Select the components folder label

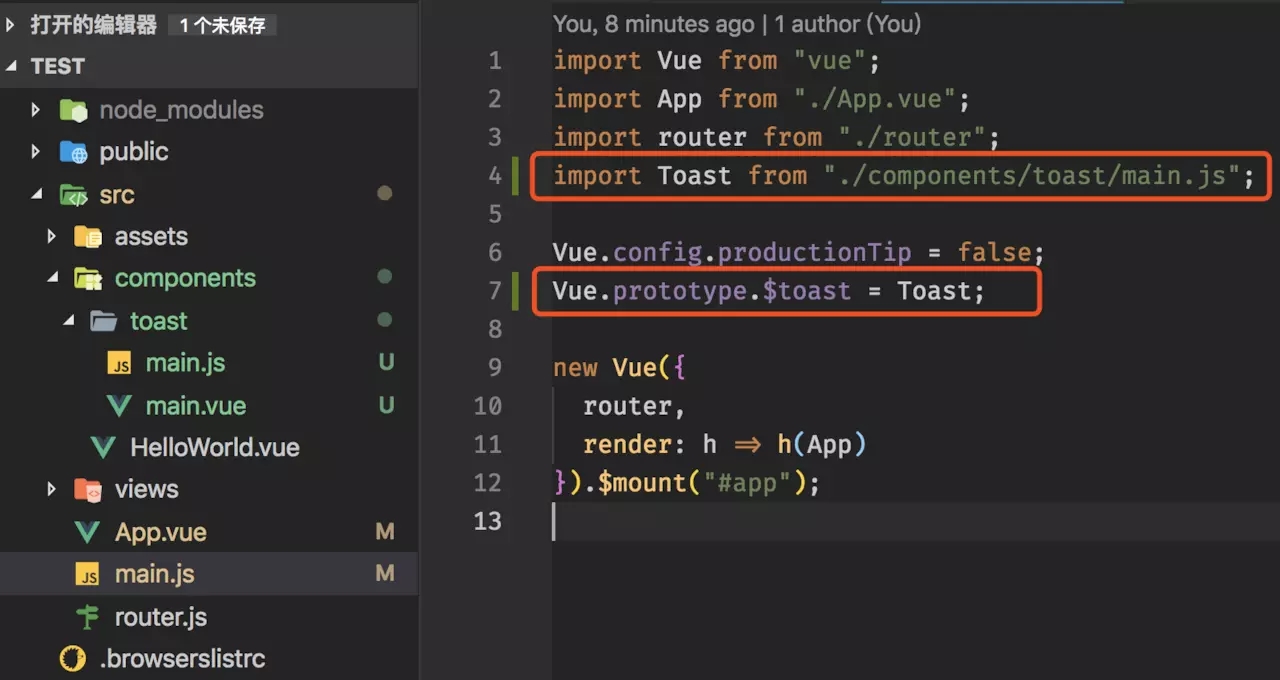tap(185, 278)
